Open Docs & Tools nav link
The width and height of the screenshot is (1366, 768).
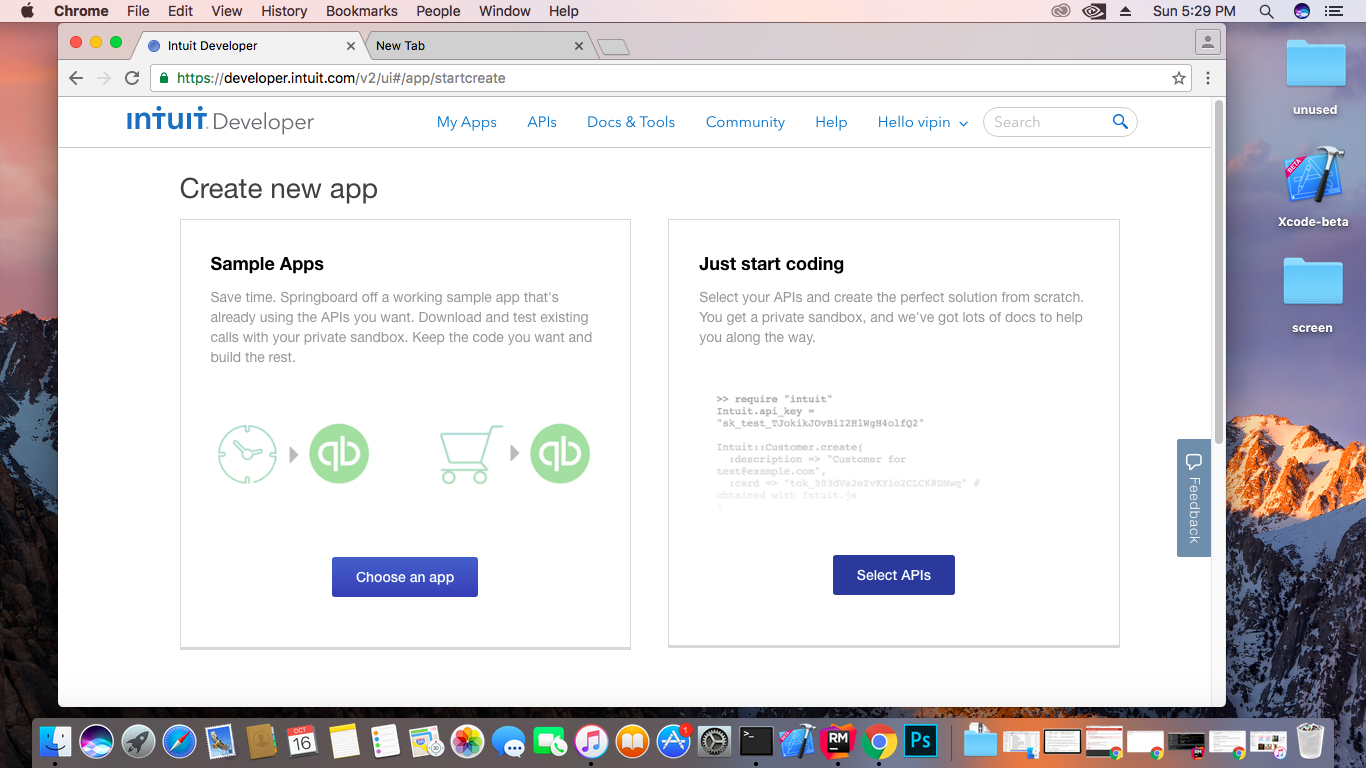point(631,122)
